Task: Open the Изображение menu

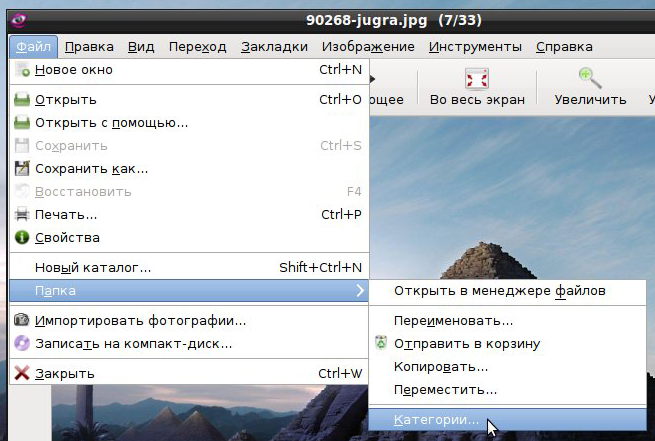Action: tap(368, 47)
